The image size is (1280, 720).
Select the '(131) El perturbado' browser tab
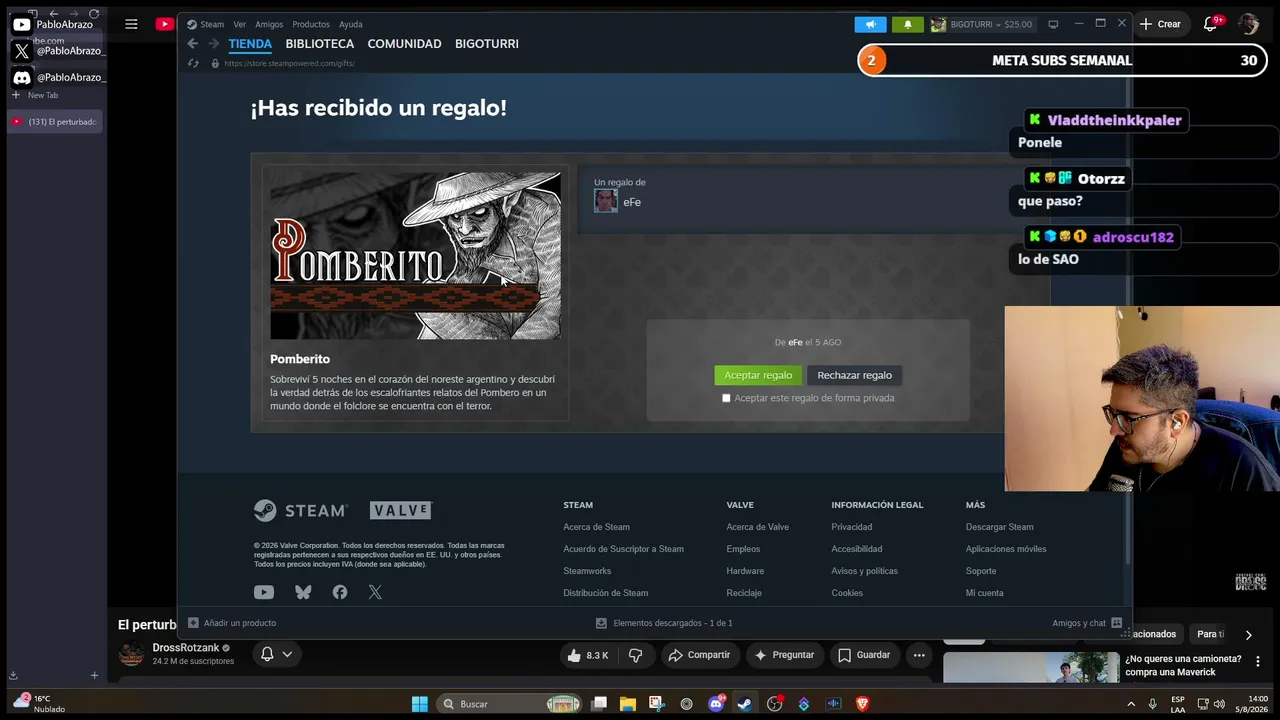pos(54,122)
